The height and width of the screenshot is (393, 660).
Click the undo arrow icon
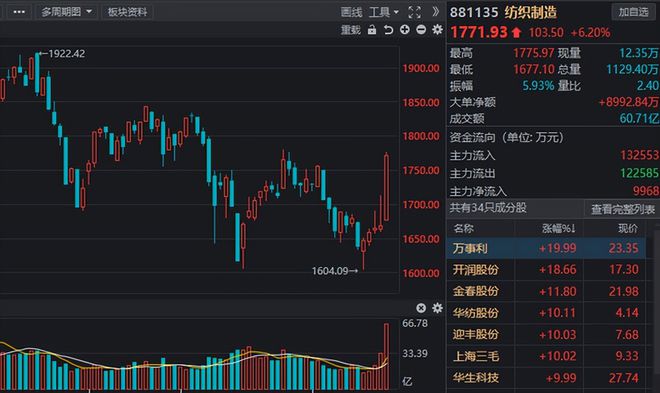coord(388,29)
